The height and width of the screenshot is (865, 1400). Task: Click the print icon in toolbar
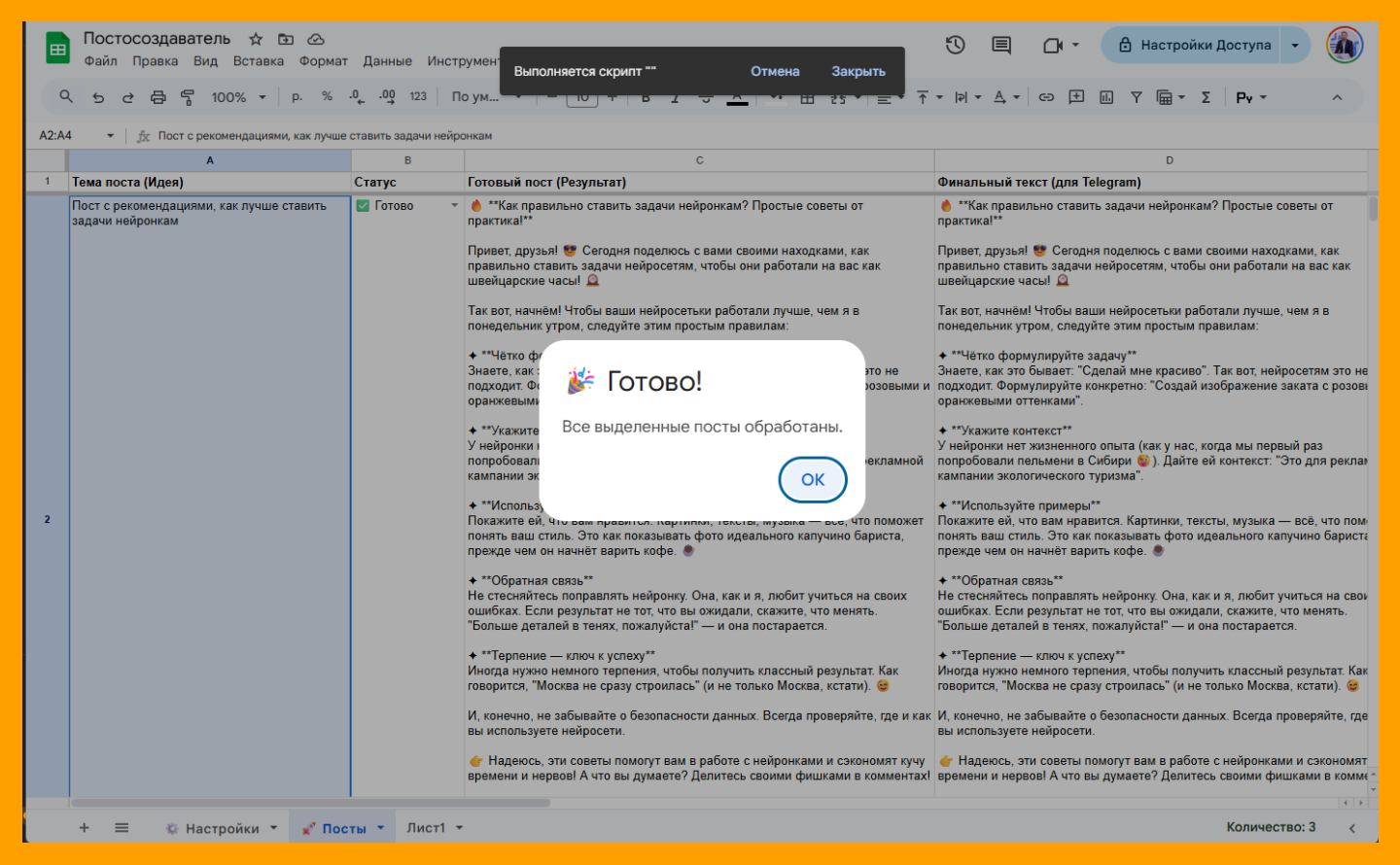(158, 97)
